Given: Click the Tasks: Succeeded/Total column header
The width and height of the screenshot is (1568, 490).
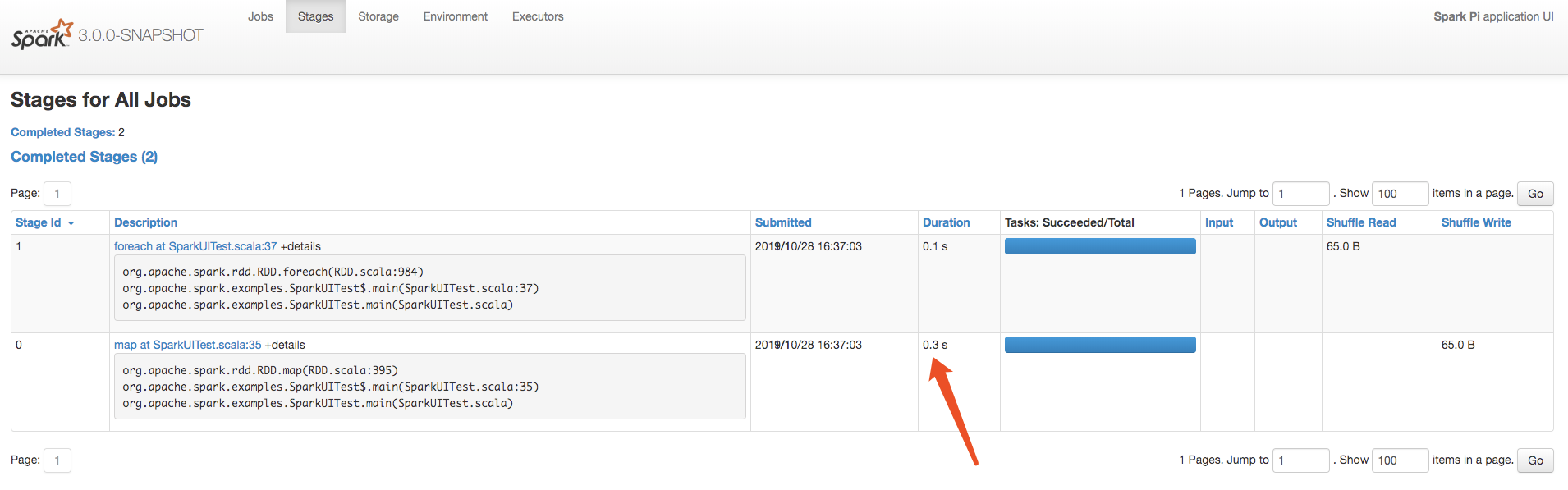Looking at the screenshot, I should pyautogui.click(x=1070, y=222).
